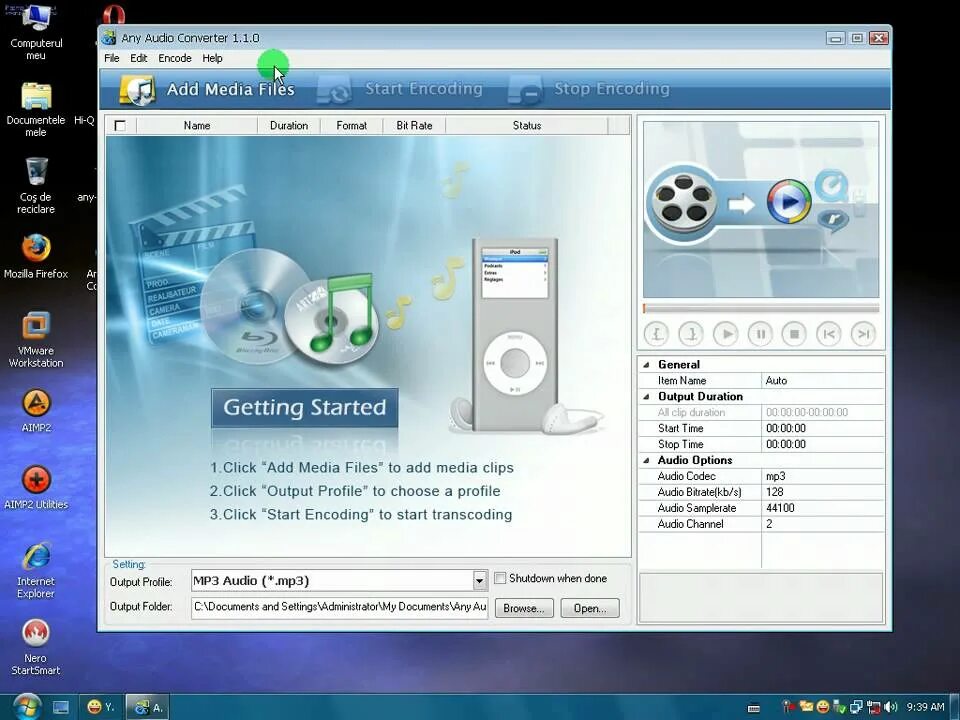Click keyboard language bar icon in taskbar
The width and height of the screenshot is (960, 720).
coord(754,708)
